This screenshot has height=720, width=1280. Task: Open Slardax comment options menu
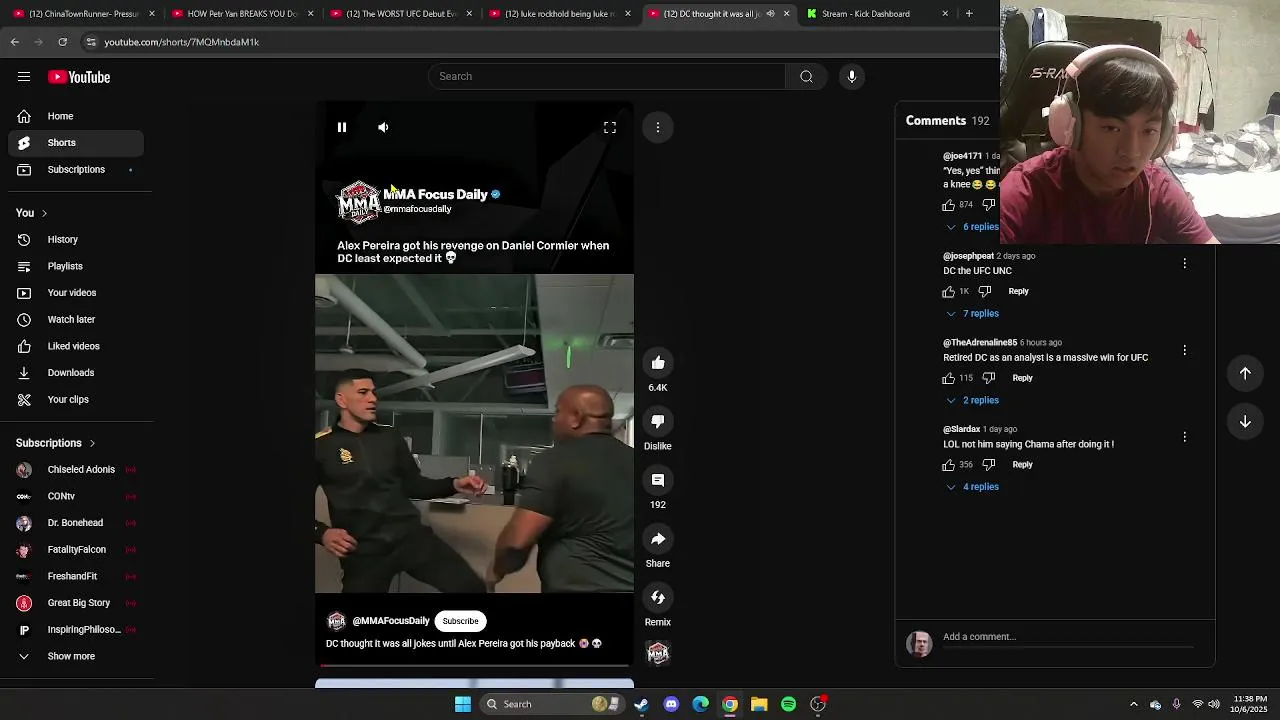1185,437
